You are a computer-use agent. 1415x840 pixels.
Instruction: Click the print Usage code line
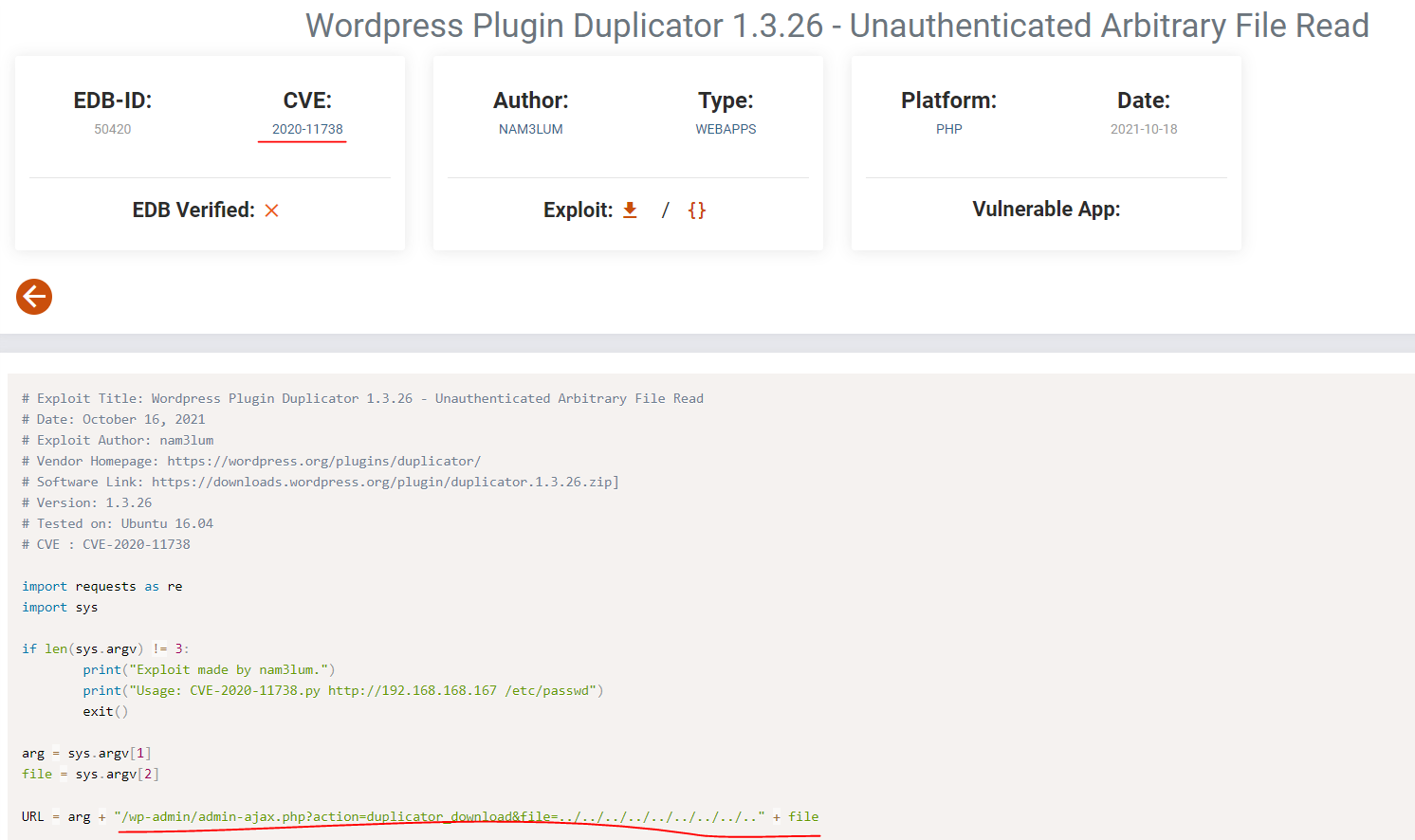(343, 690)
